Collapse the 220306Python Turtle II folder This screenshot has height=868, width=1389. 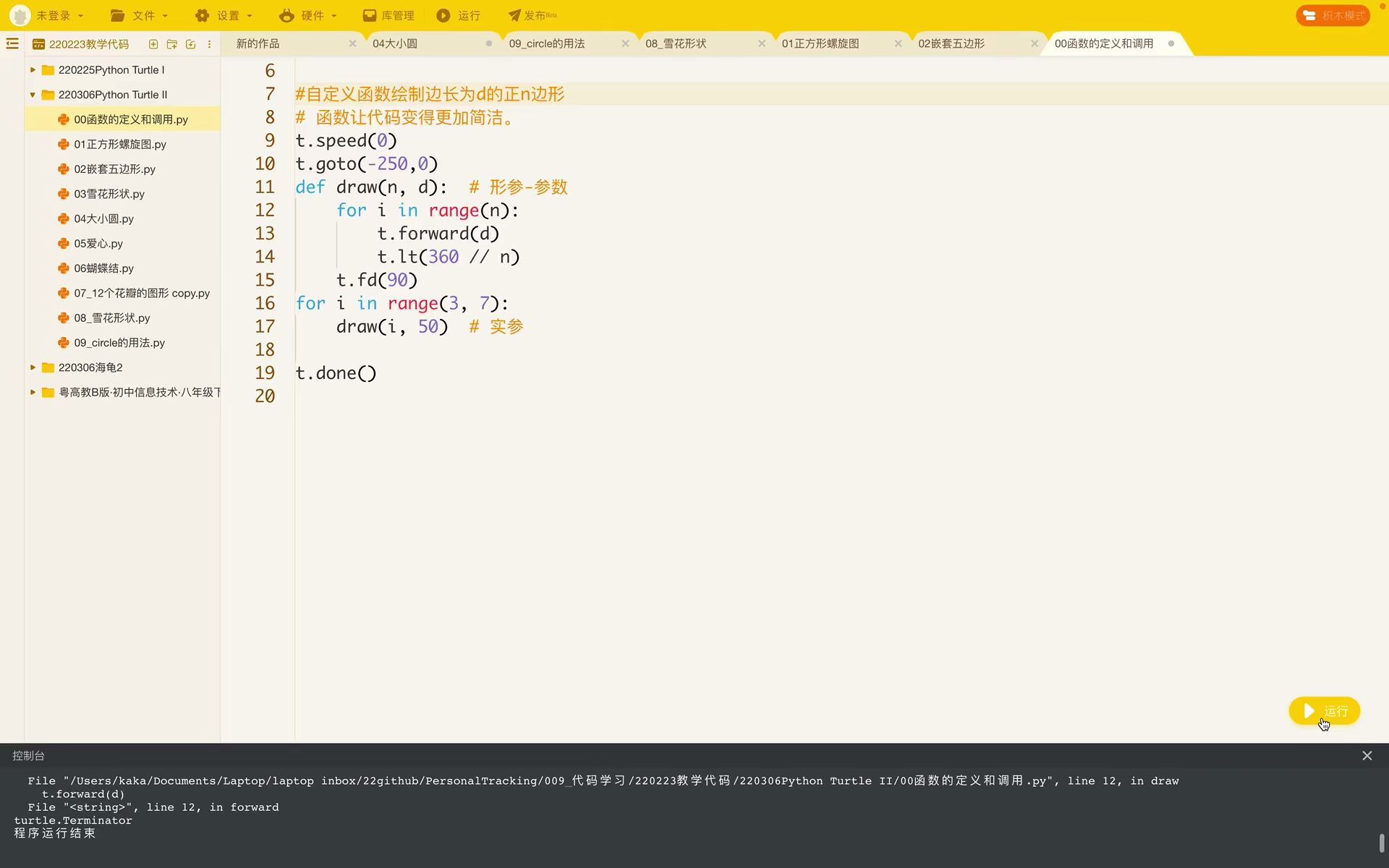point(33,95)
